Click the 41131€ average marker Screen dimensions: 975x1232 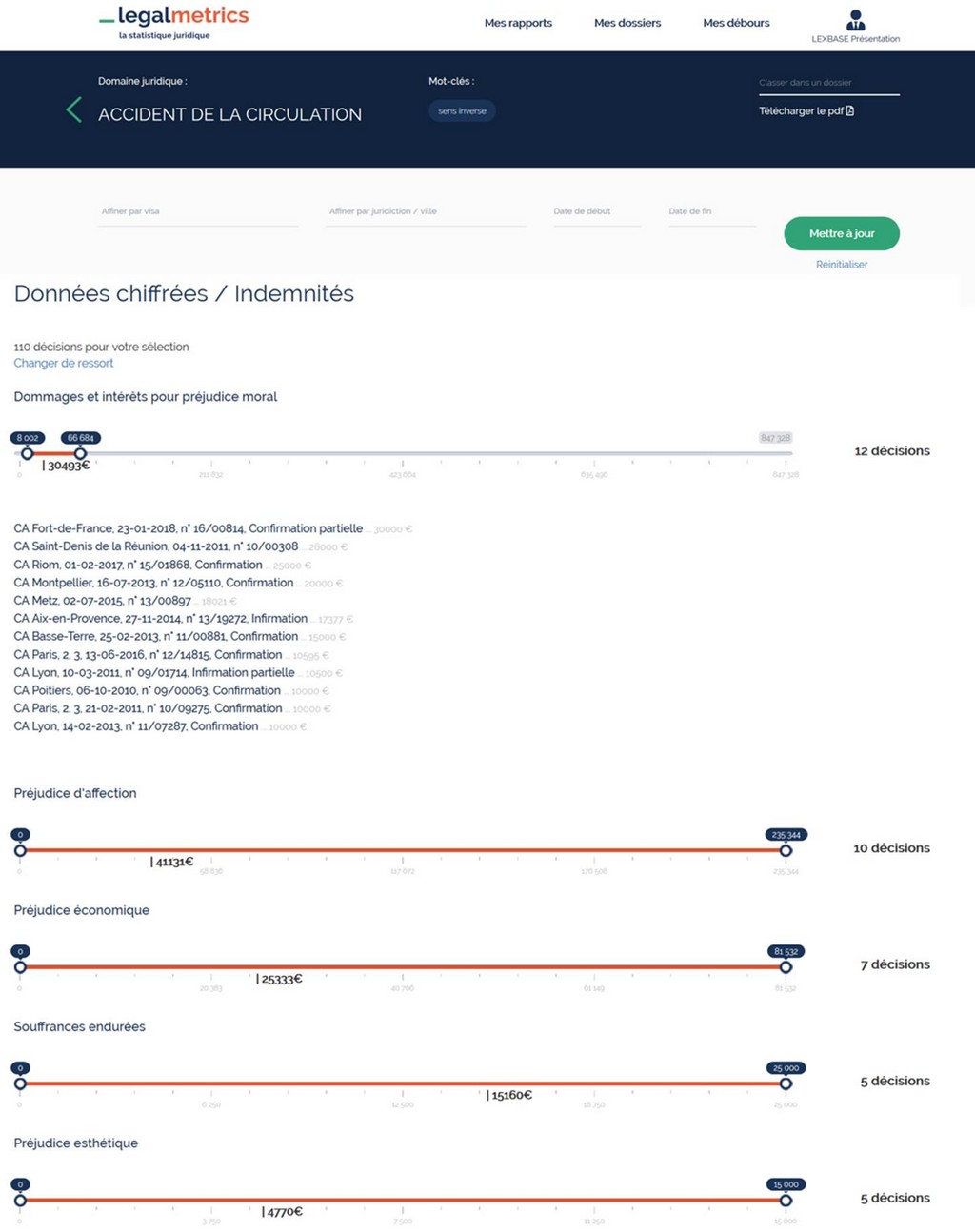tap(171, 862)
